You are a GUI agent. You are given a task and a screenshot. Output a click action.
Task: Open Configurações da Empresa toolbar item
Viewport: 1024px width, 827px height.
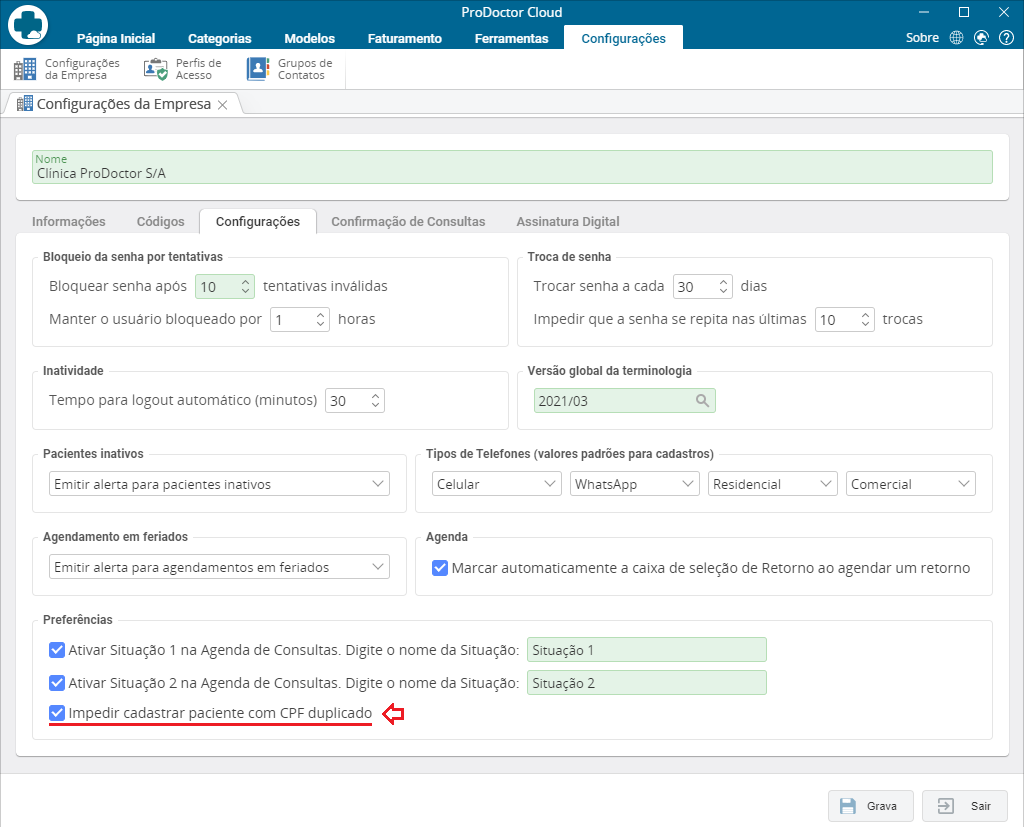pos(67,69)
